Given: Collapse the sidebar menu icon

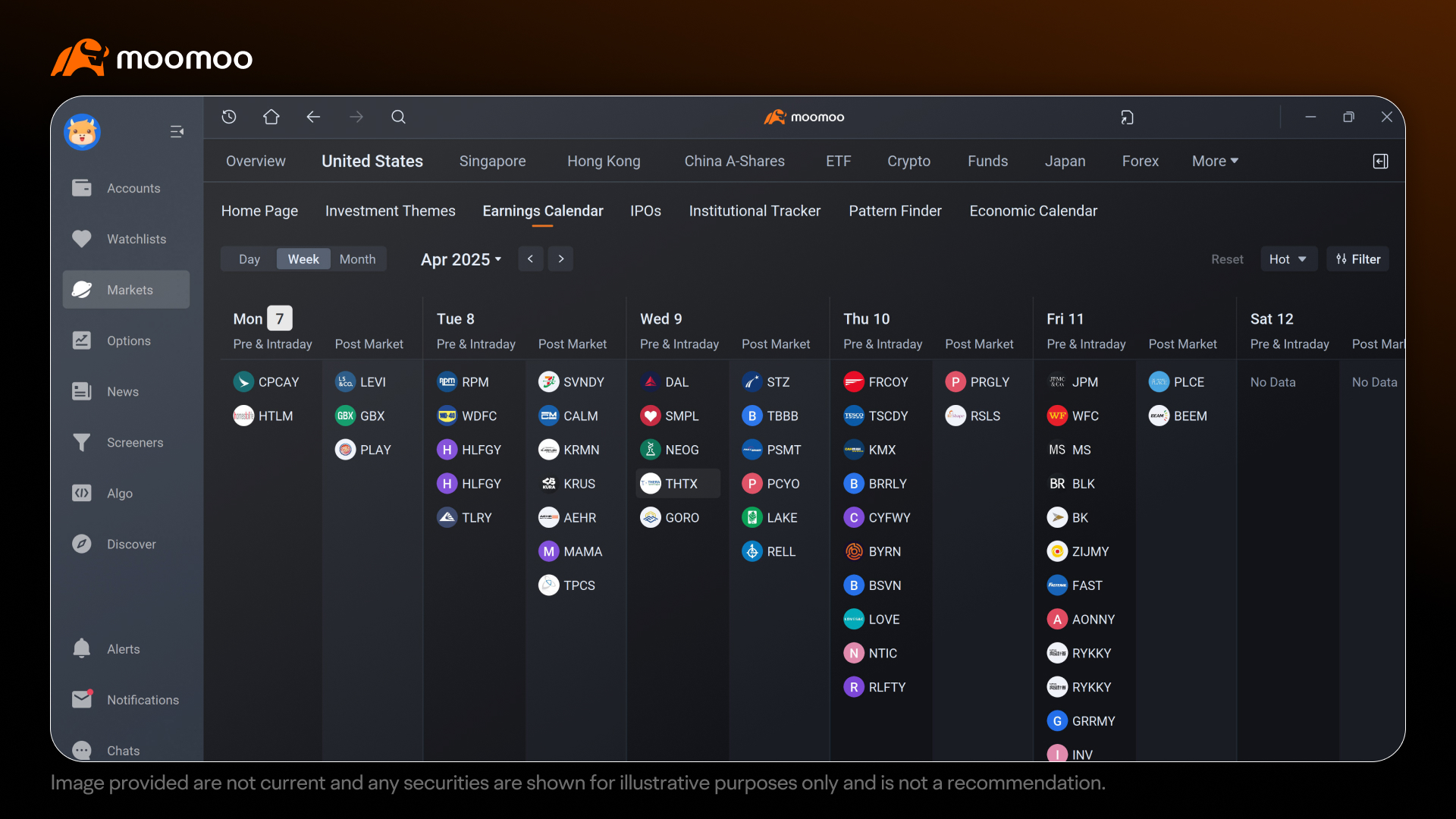Looking at the screenshot, I should 177,132.
